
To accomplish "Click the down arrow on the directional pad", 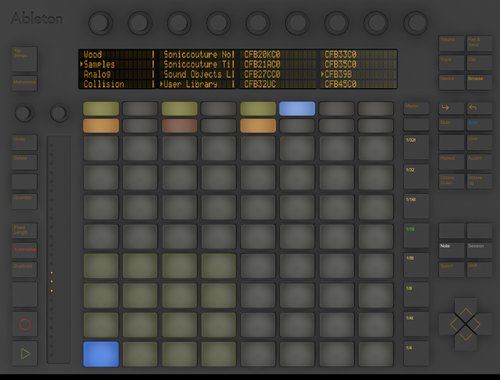I will (465, 339).
